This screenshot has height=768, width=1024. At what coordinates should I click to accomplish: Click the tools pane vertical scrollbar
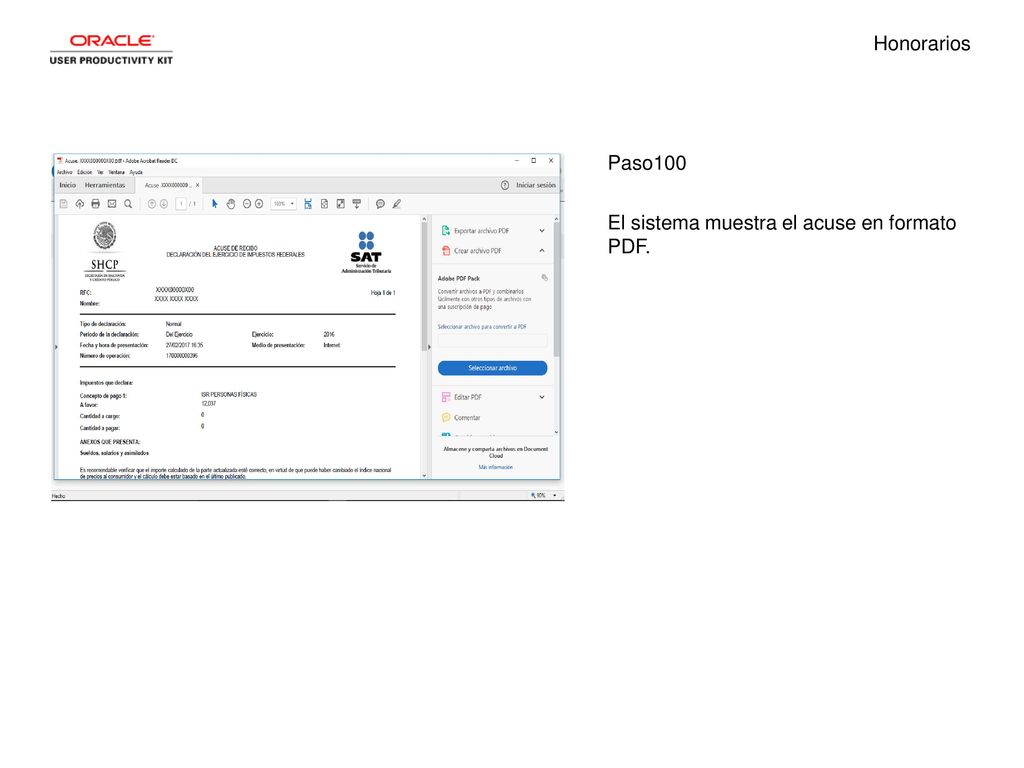click(556, 289)
